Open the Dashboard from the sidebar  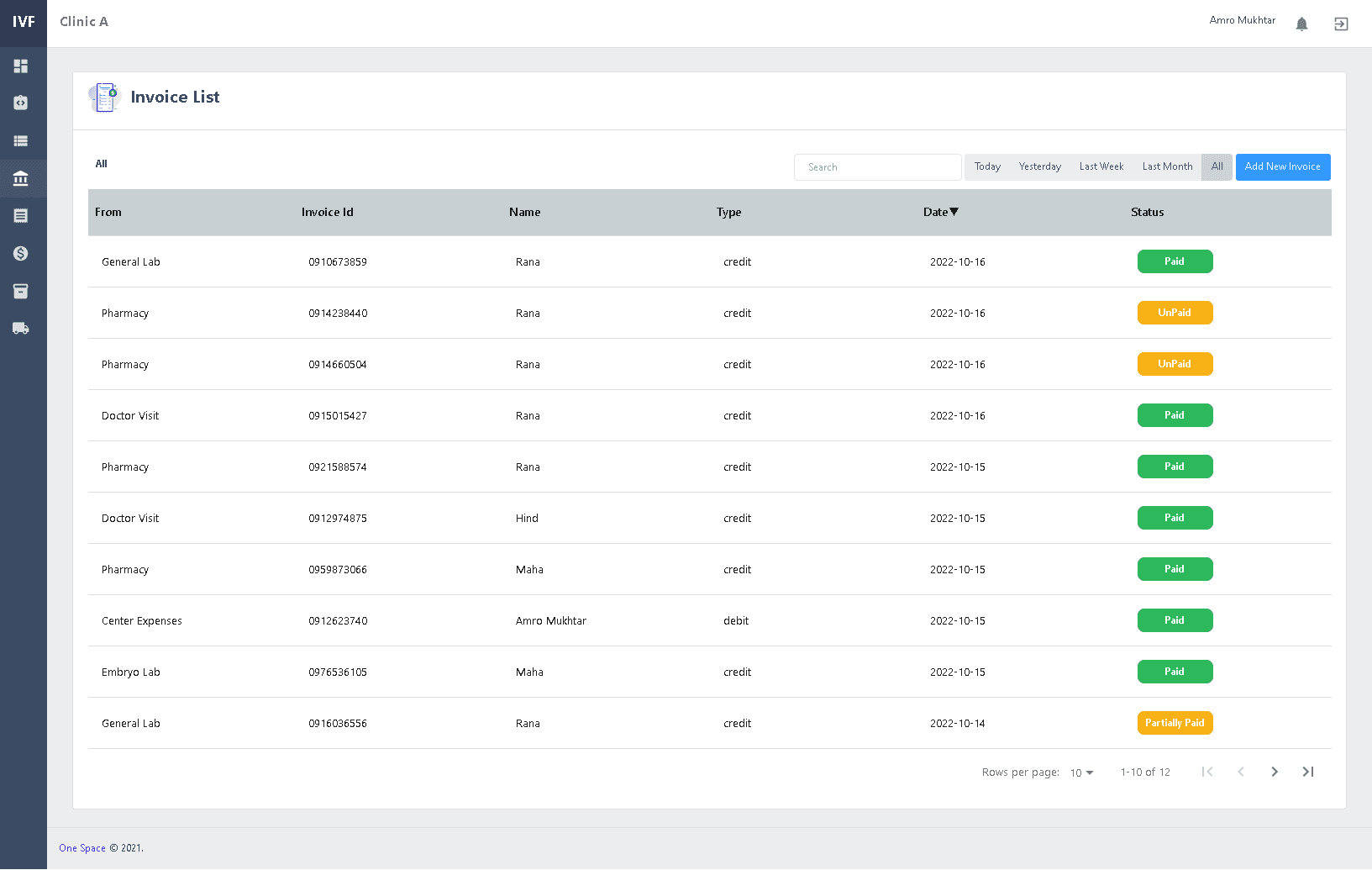pyautogui.click(x=22, y=66)
